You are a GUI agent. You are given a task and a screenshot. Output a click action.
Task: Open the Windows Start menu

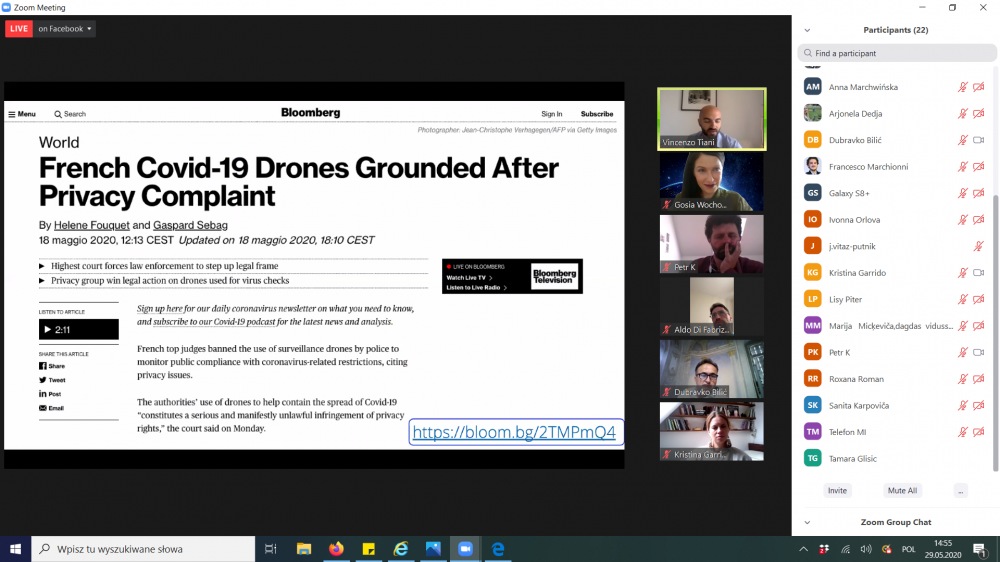(15, 549)
